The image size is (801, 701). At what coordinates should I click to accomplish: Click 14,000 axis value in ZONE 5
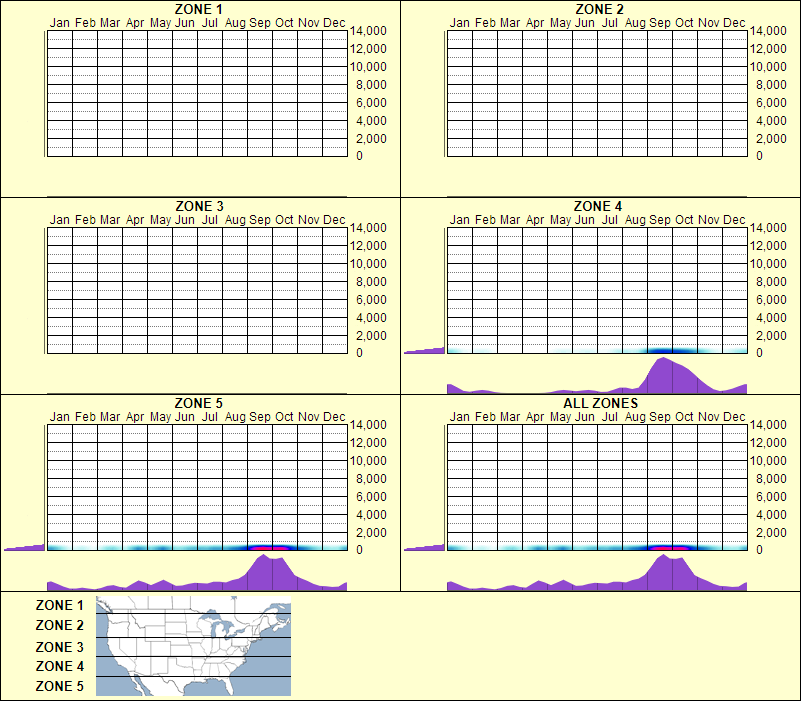(x=368, y=425)
